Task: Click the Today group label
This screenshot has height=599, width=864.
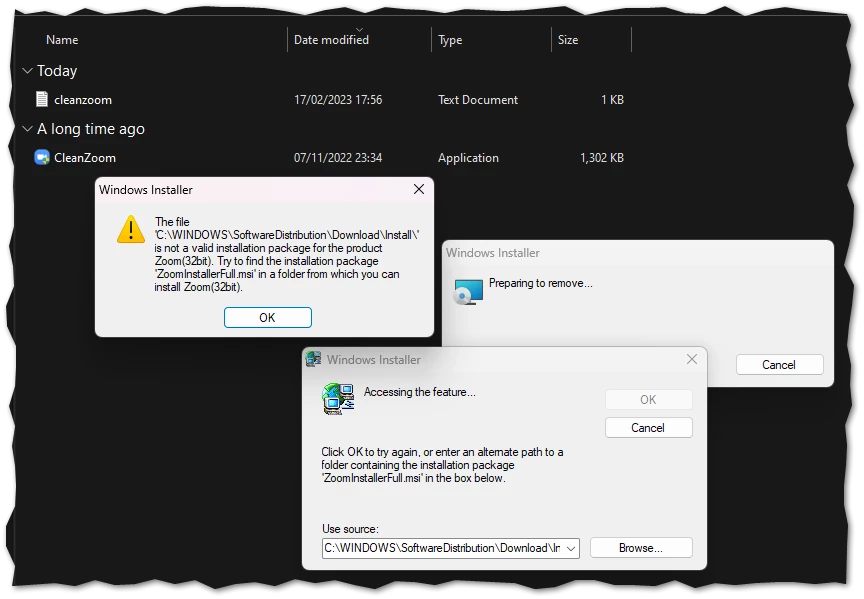Action: click(57, 71)
